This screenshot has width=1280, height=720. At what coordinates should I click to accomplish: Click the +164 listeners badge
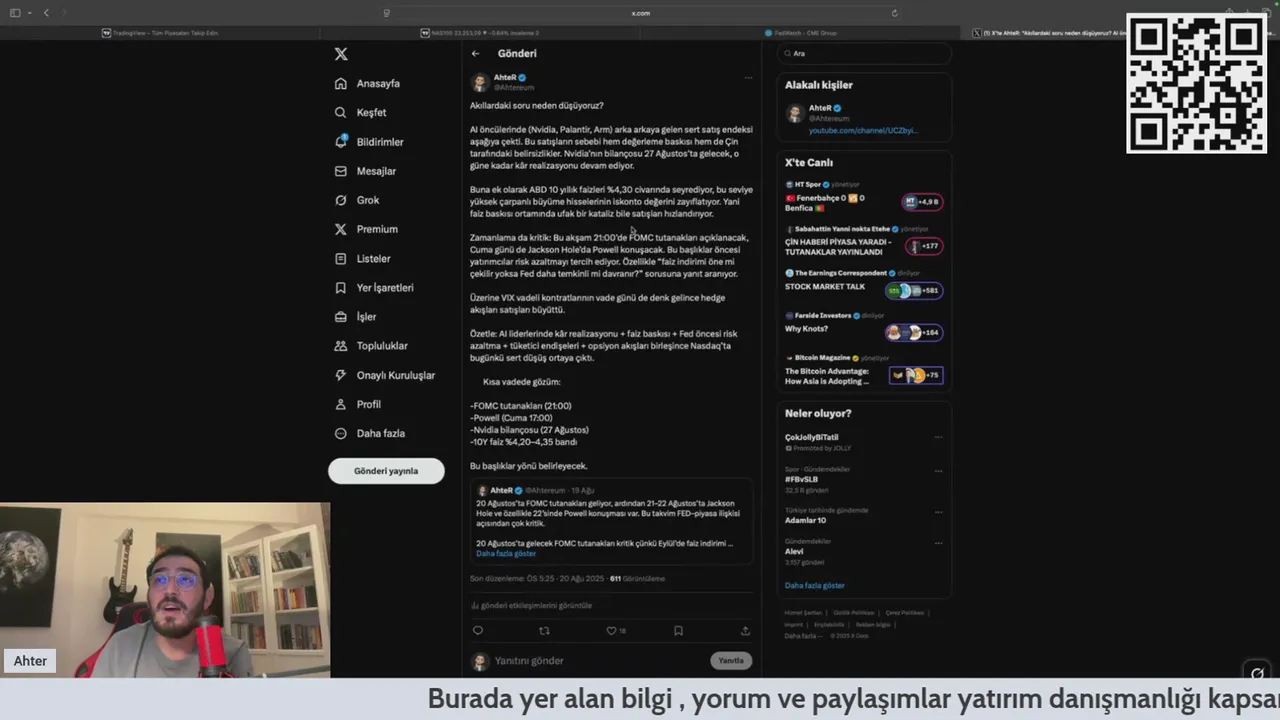pos(914,333)
